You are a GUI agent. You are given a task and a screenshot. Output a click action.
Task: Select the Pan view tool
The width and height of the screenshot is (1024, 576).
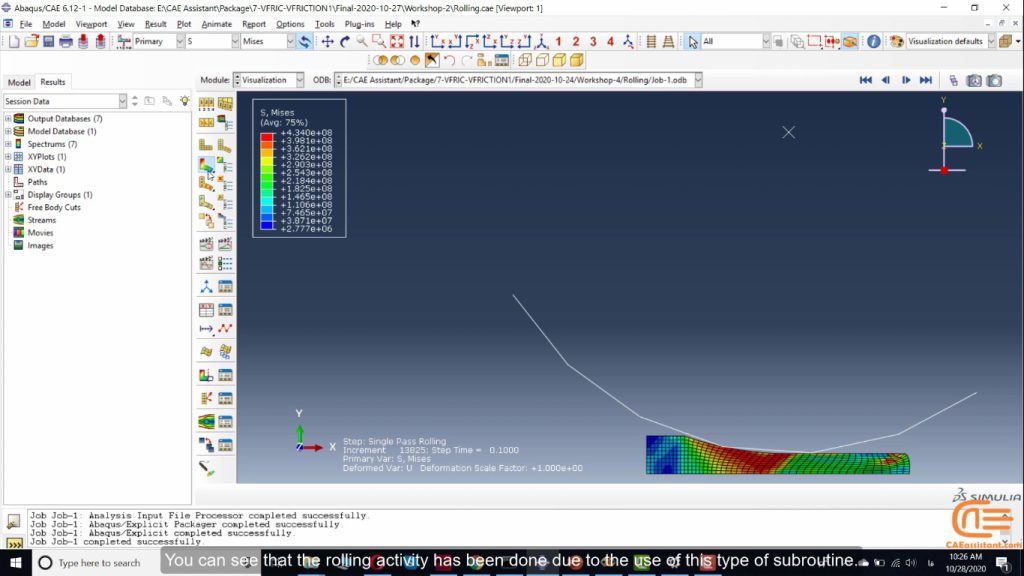[327, 42]
